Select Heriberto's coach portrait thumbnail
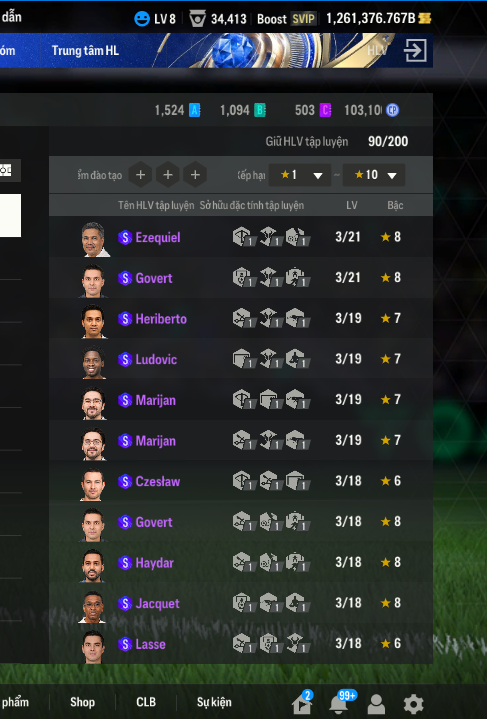Screen dimensions: 487x719 point(94,321)
